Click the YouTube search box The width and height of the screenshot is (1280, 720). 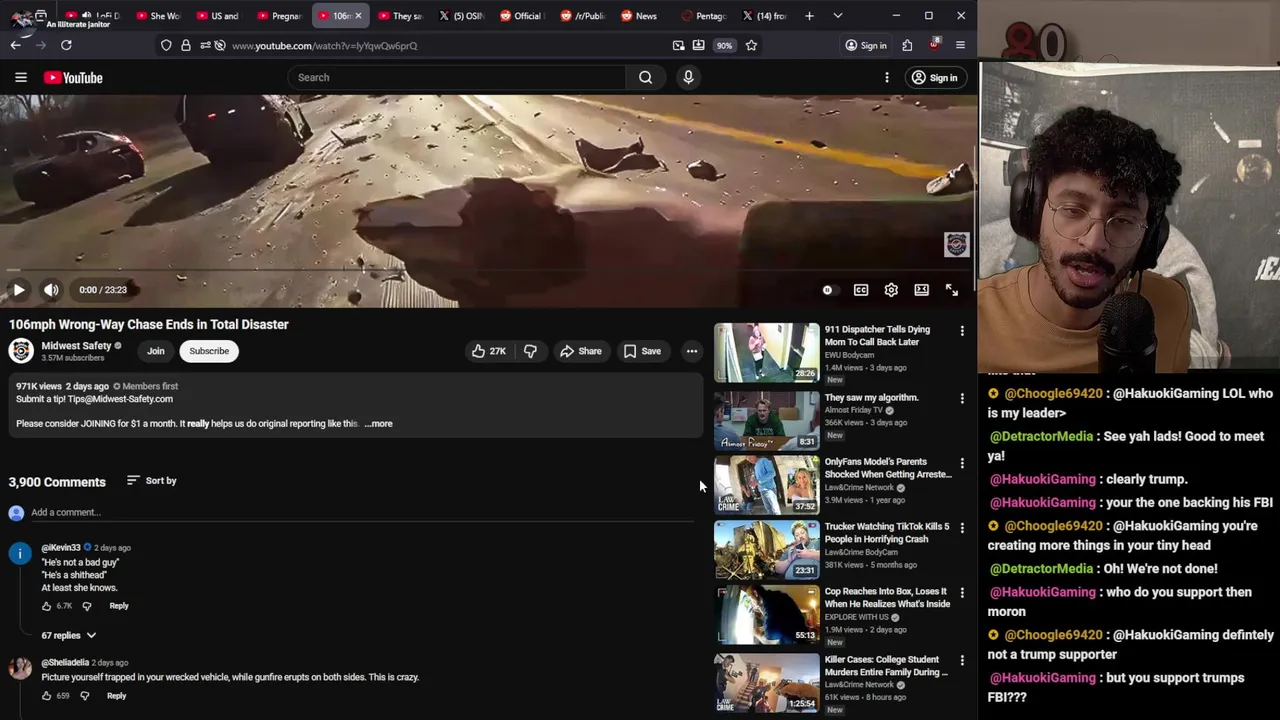(x=456, y=77)
